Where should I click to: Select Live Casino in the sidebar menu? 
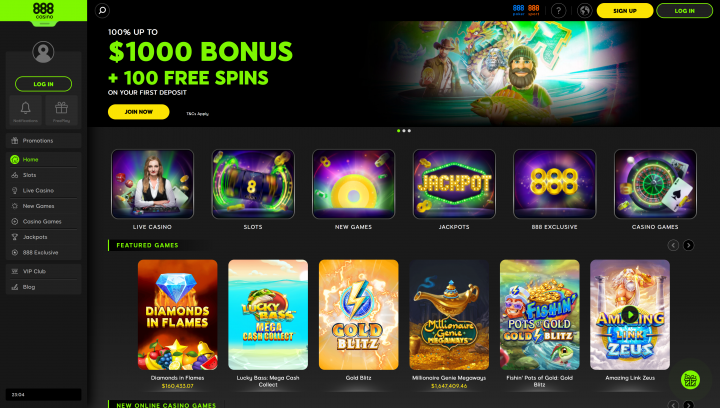[44, 190]
